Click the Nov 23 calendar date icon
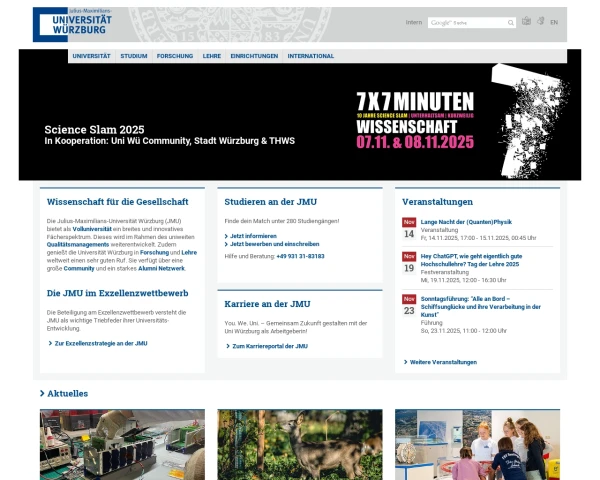600x480 pixels. coord(409,305)
